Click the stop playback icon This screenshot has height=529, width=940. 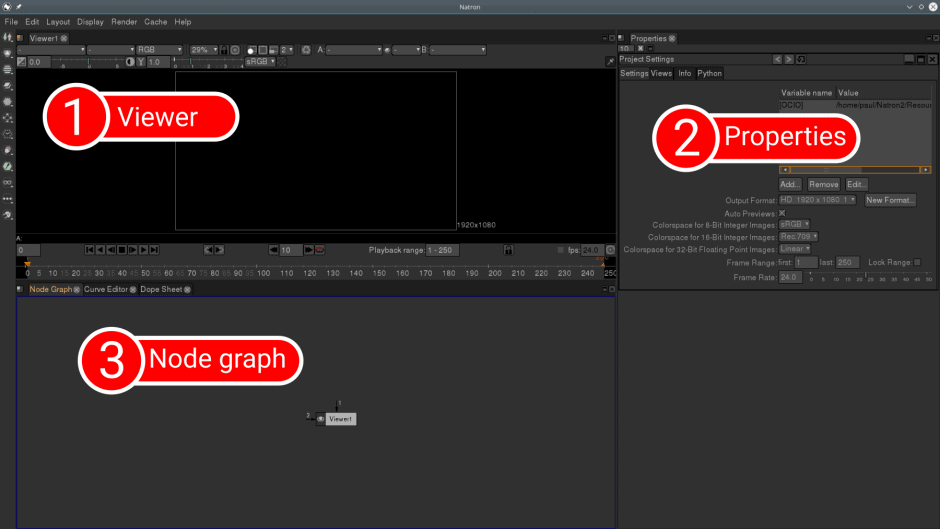122,250
